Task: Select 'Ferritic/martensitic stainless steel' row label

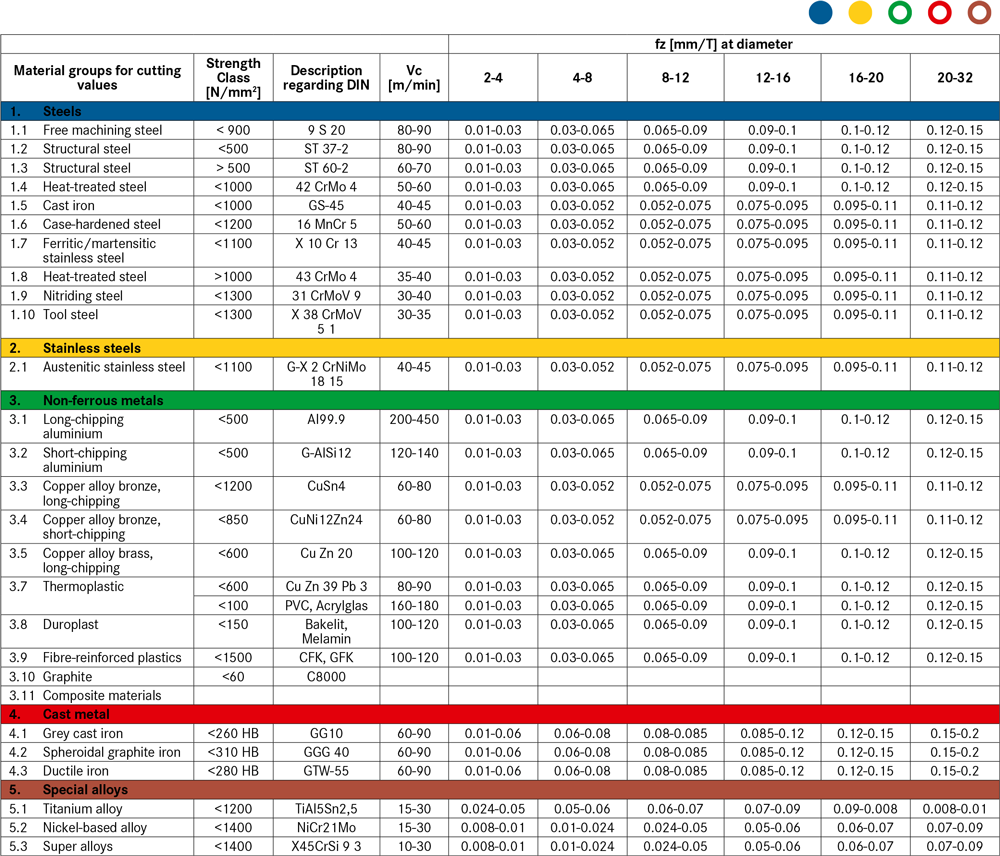Action: click(98, 251)
